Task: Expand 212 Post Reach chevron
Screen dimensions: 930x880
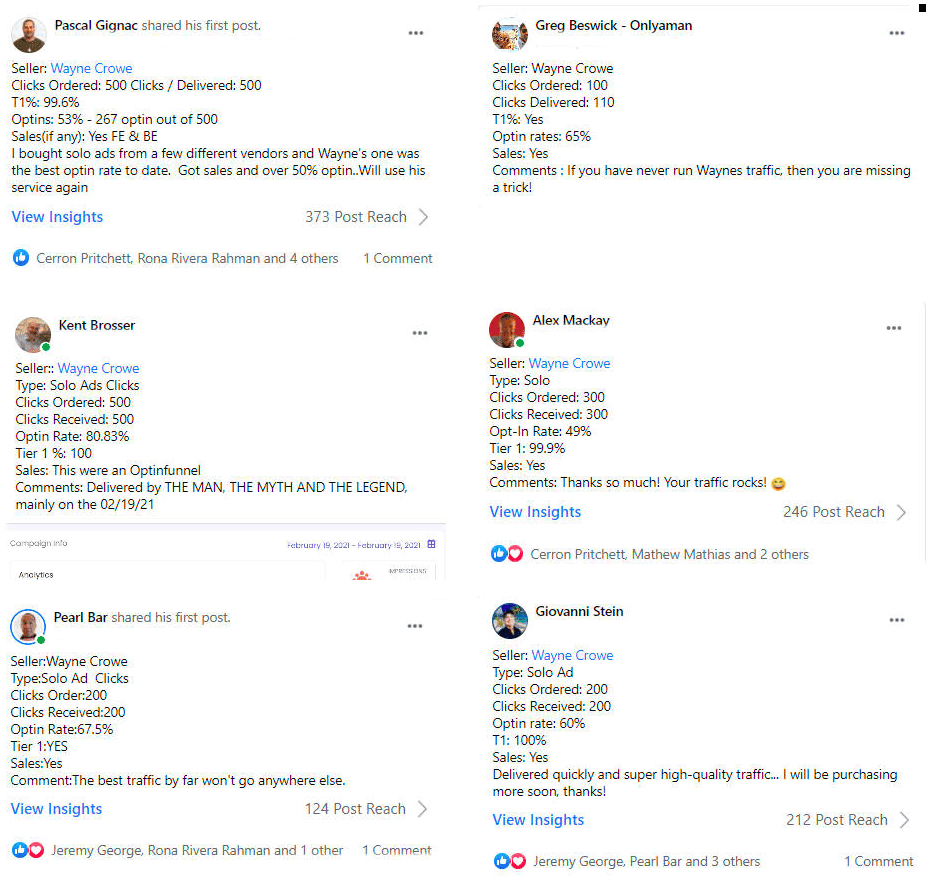Action: pos(904,820)
